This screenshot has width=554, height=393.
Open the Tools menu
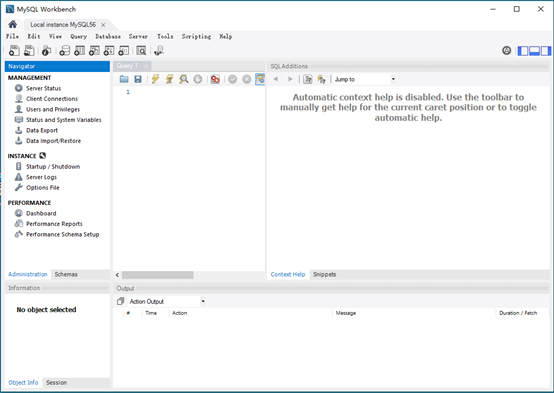pos(165,36)
